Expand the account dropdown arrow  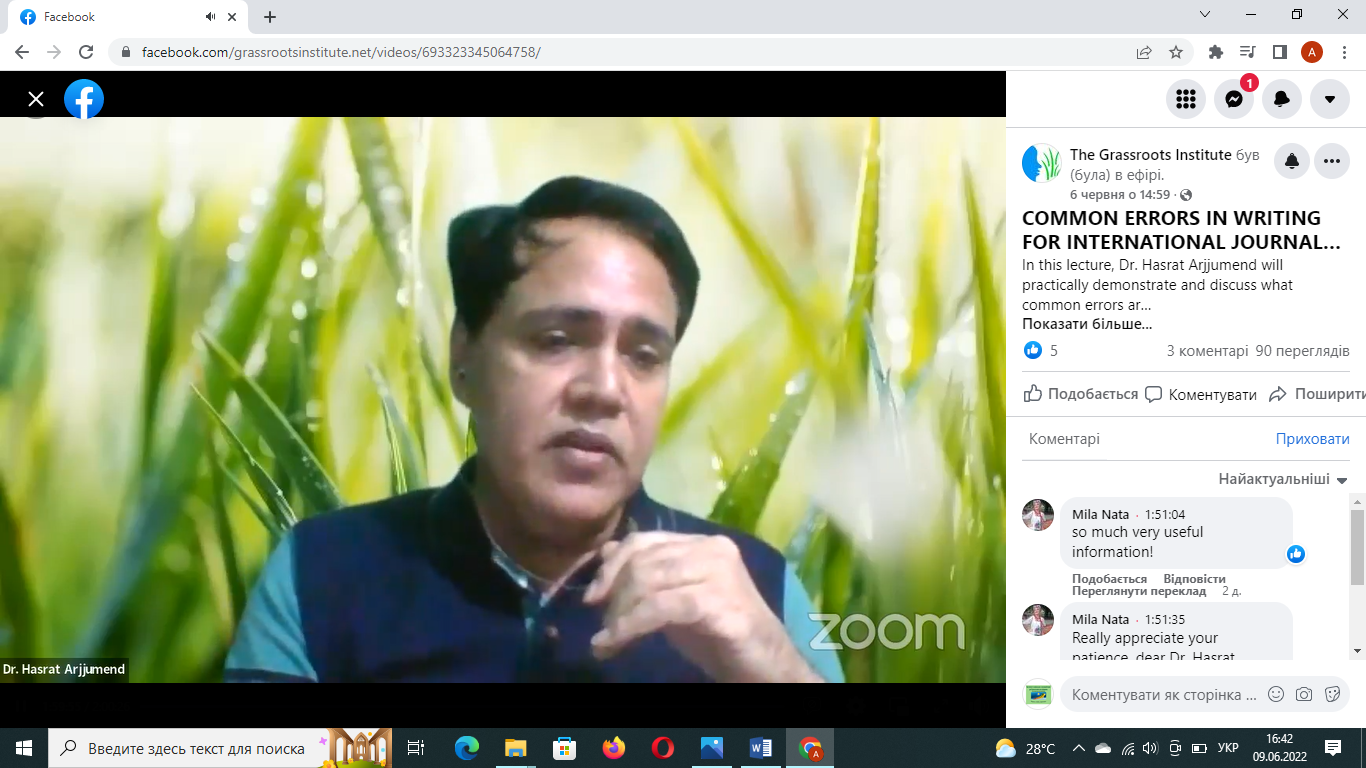tap(1330, 99)
